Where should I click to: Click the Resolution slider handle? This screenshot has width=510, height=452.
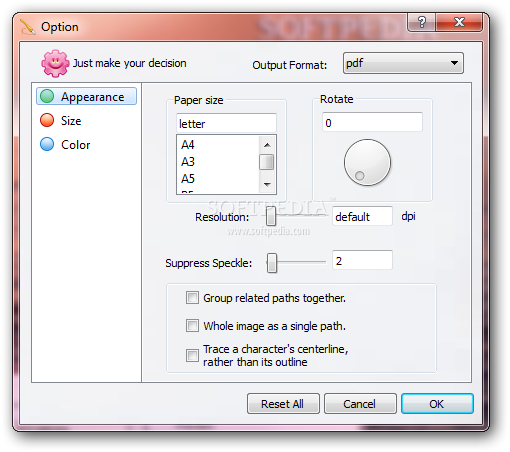[271, 216]
